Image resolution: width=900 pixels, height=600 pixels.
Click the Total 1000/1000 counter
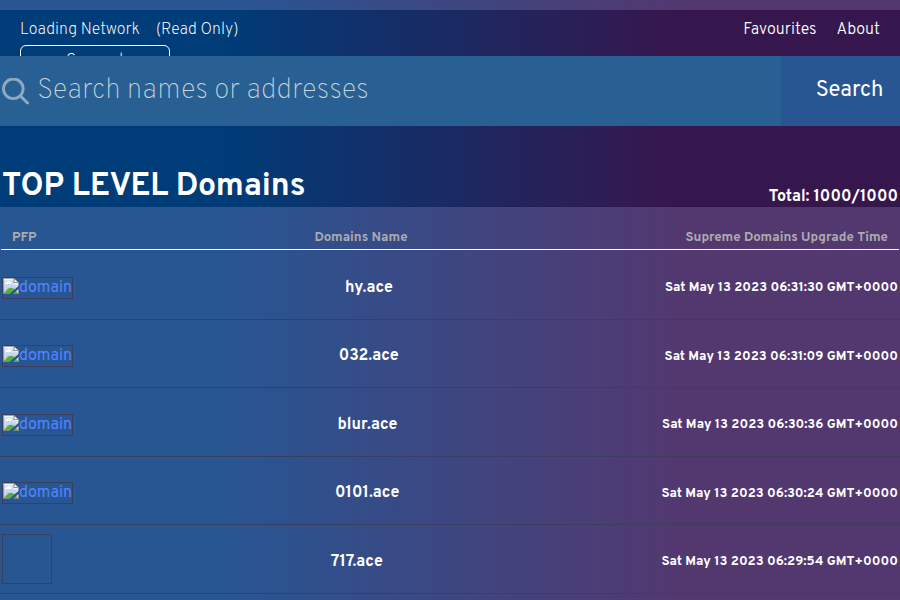pyautogui.click(x=833, y=196)
